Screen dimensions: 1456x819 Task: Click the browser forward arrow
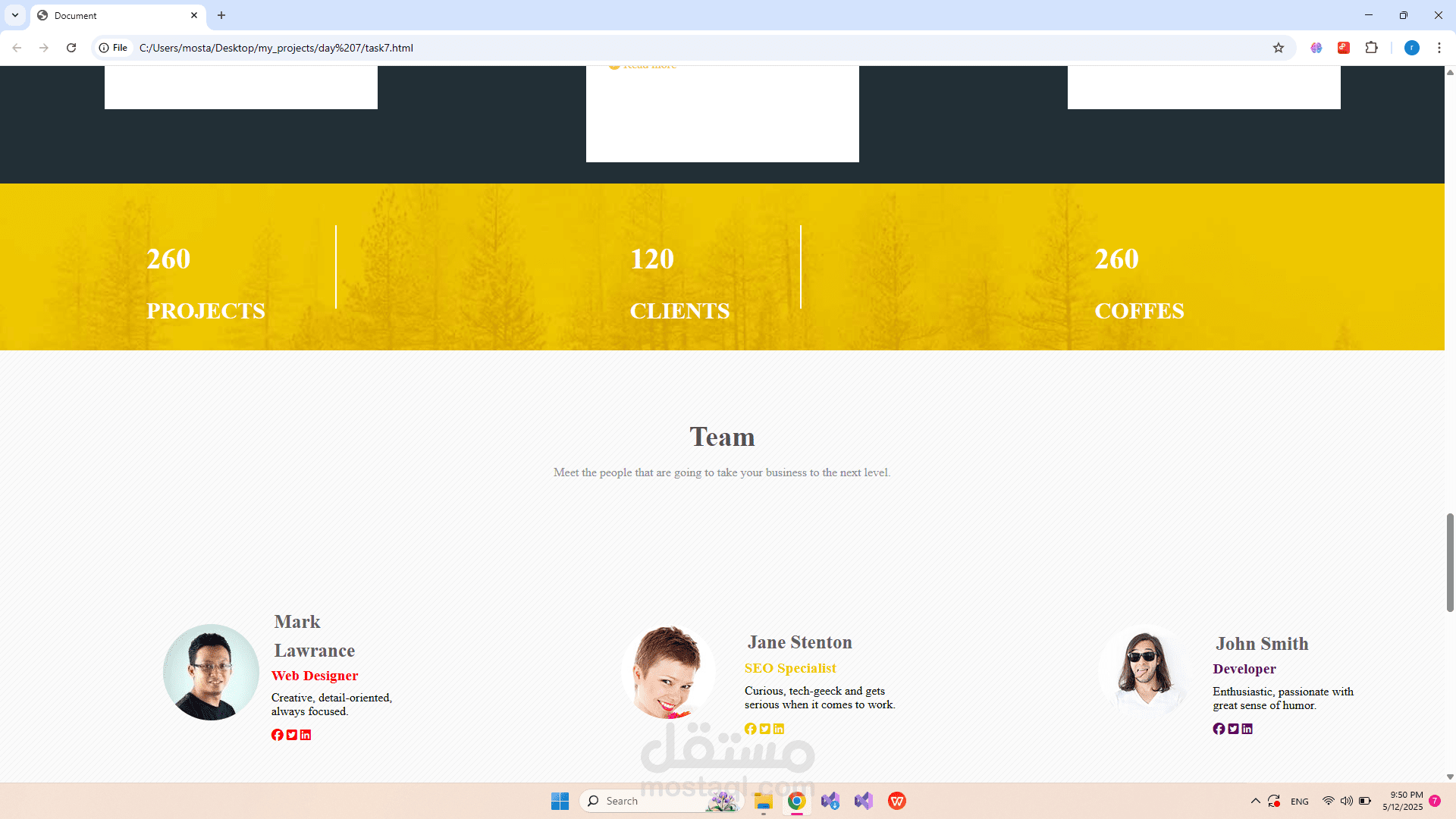point(44,48)
